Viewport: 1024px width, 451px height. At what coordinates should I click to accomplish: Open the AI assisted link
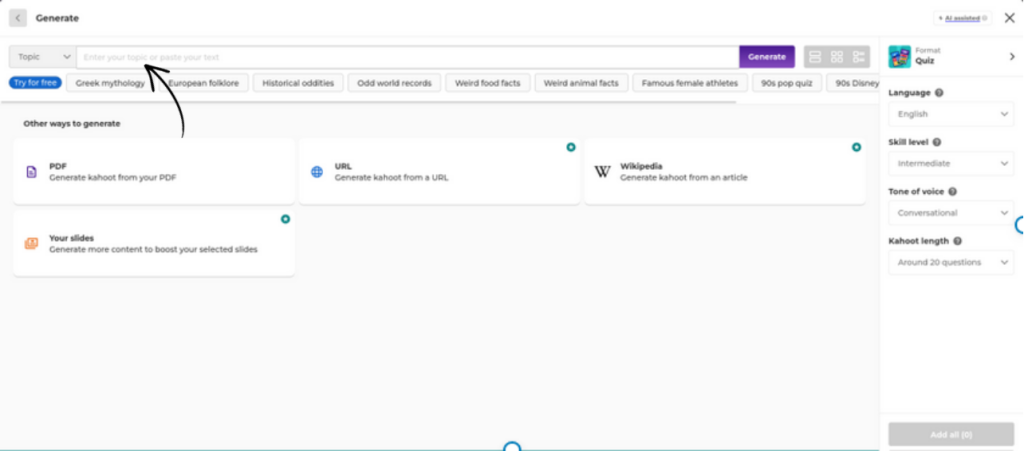[962, 18]
